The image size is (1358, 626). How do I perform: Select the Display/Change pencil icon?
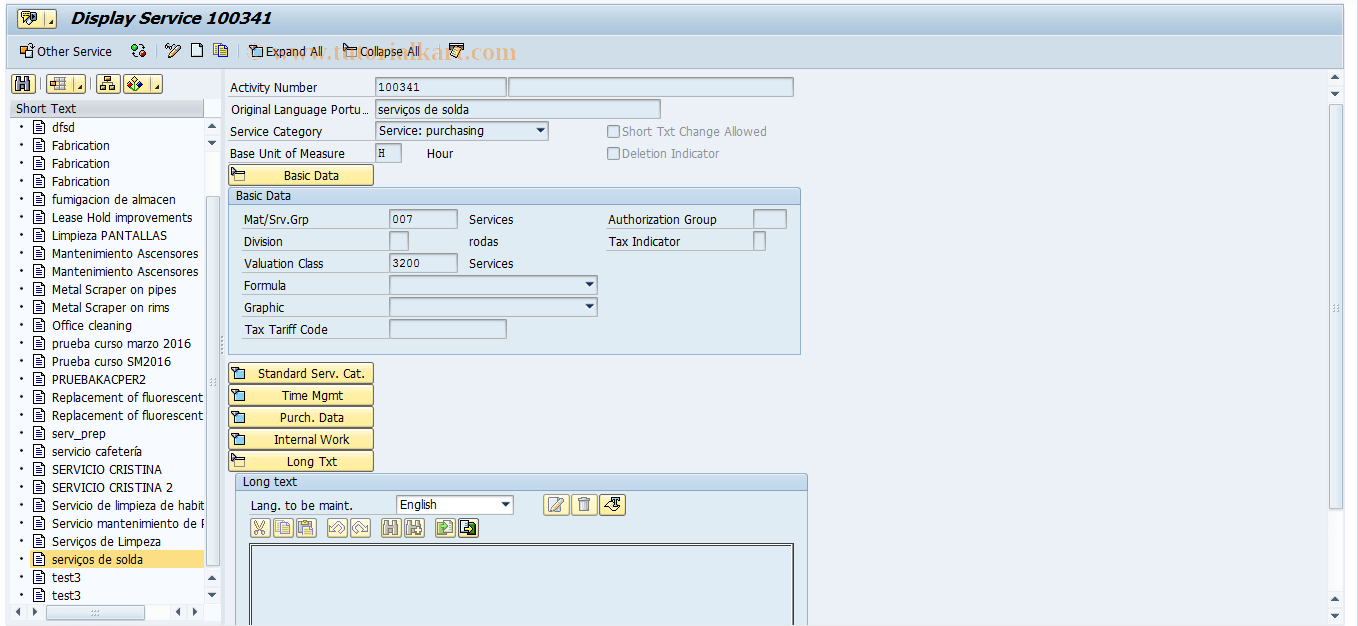(172, 50)
